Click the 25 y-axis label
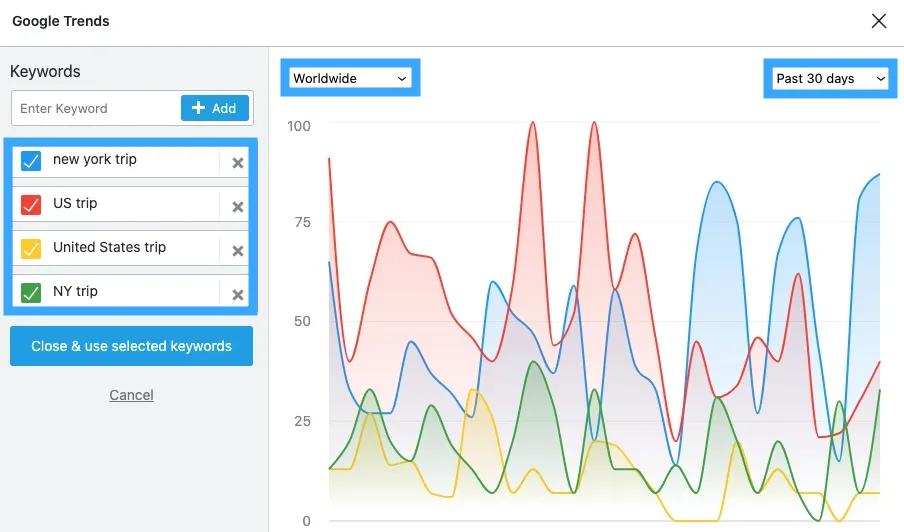Image resolution: width=904 pixels, height=532 pixels. 302,421
